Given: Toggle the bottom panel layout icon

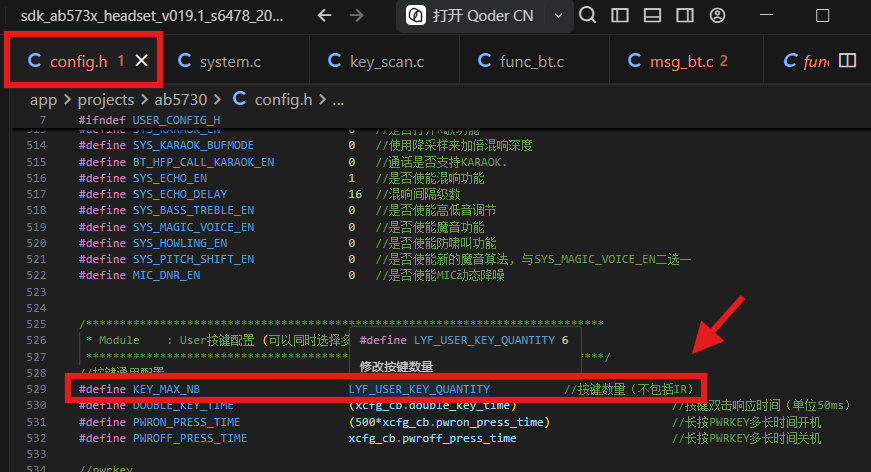Looking at the screenshot, I should tap(652, 16).
